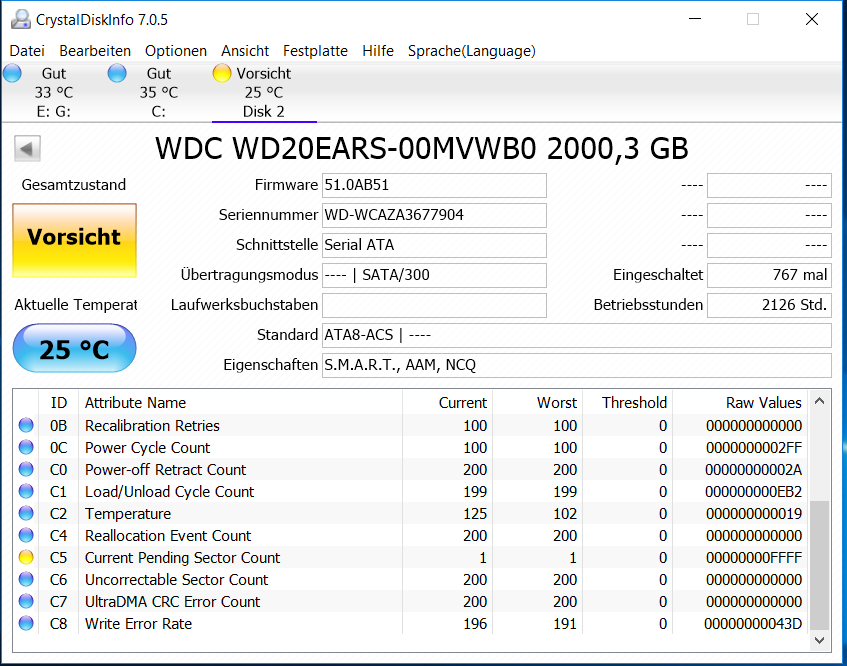Click the Raw Values column header
This screenshot has width=847, height=666.
(x=740, y=403)
